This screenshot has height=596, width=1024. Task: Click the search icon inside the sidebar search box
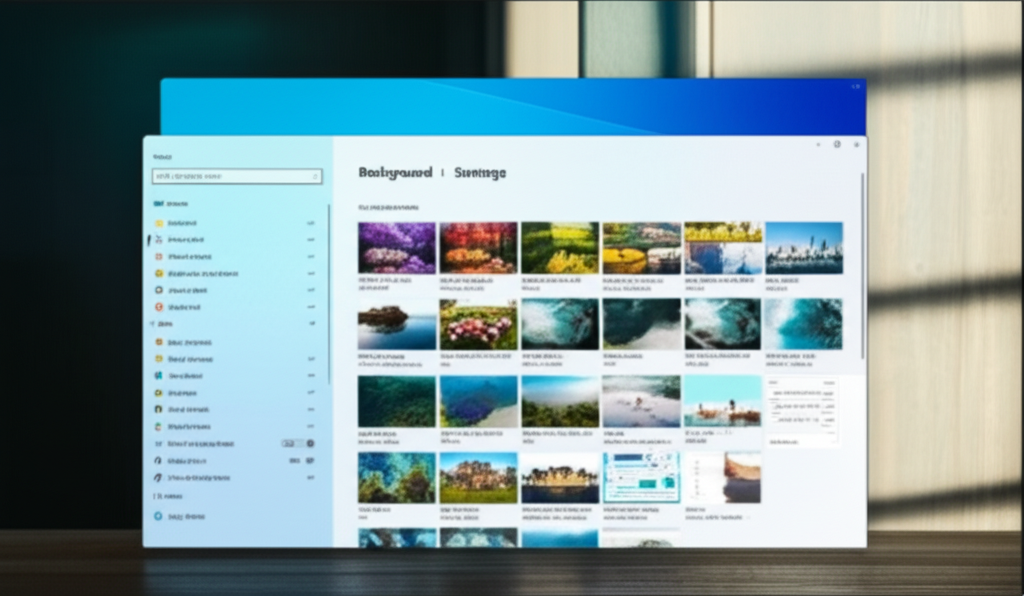315,176
